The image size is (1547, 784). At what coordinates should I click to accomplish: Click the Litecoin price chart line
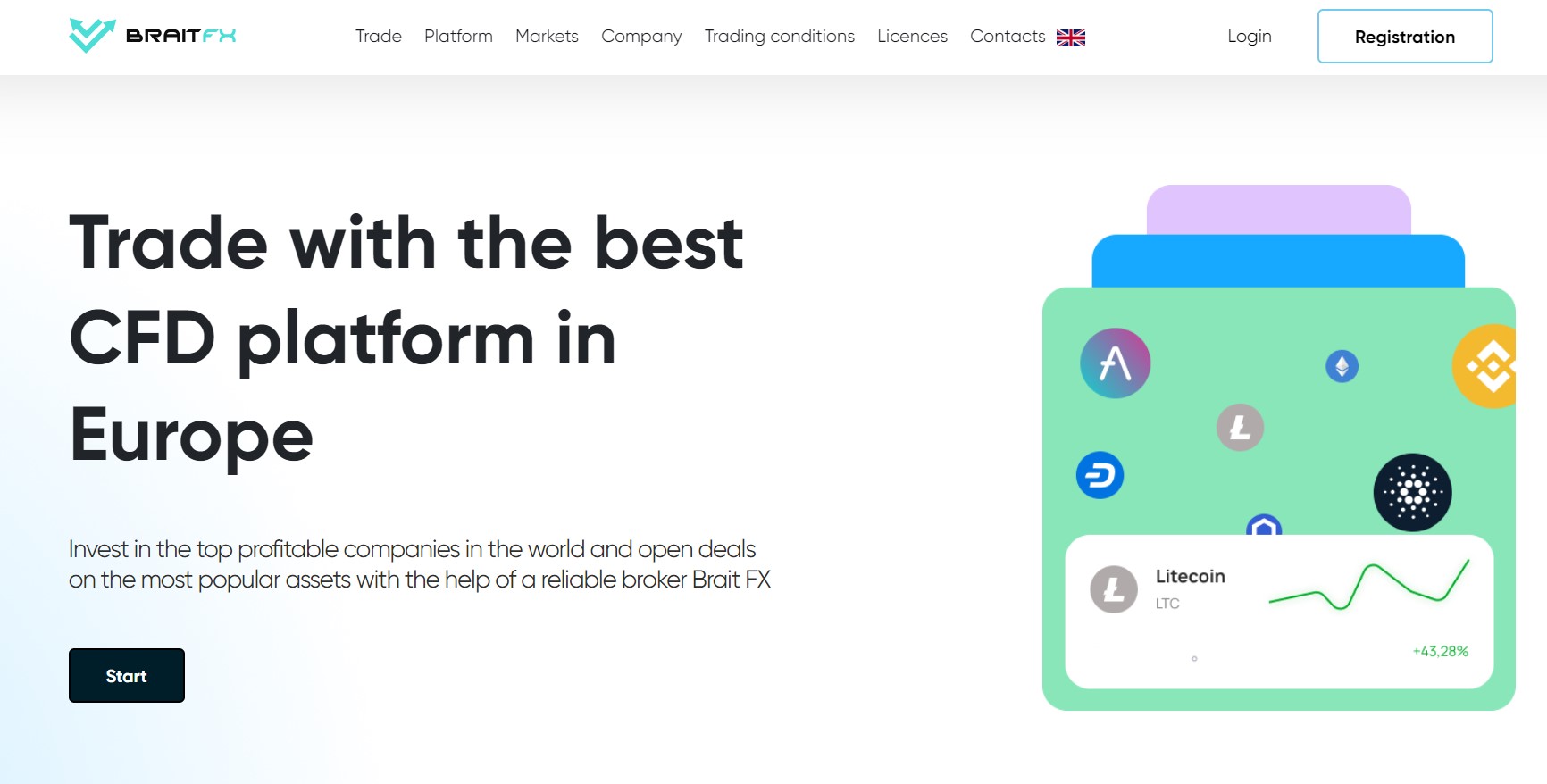pos(1368,585)
